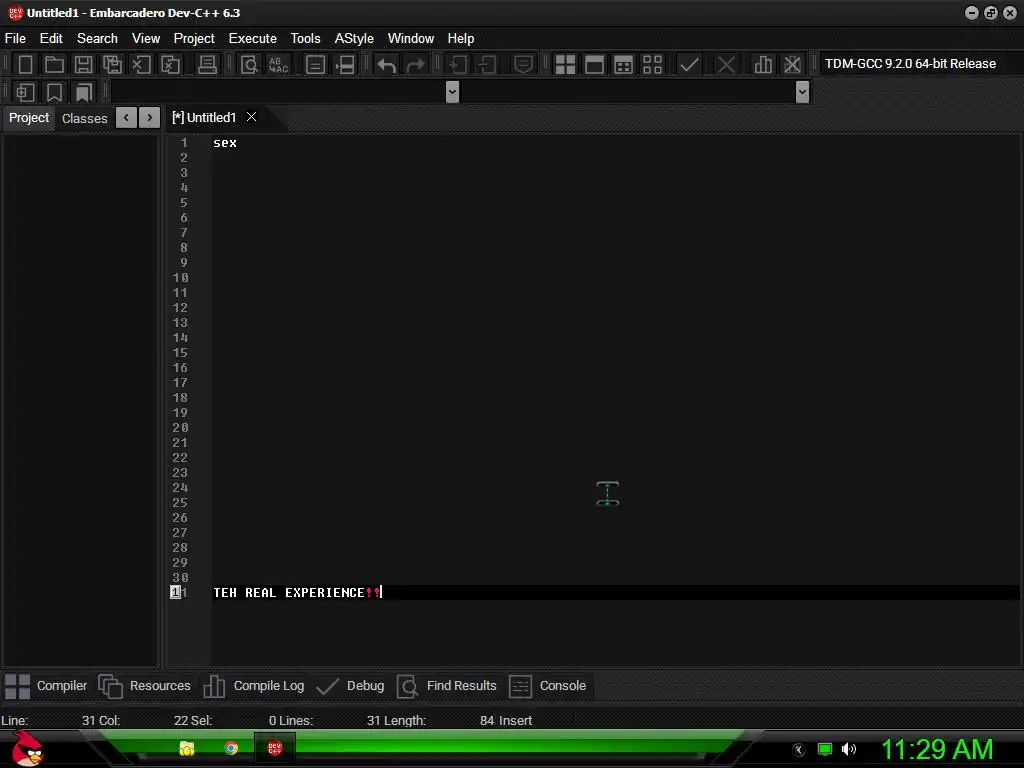Click the Run window icon in toolbar
This screenshot has width=1024, height=768.
click(594, 64)
